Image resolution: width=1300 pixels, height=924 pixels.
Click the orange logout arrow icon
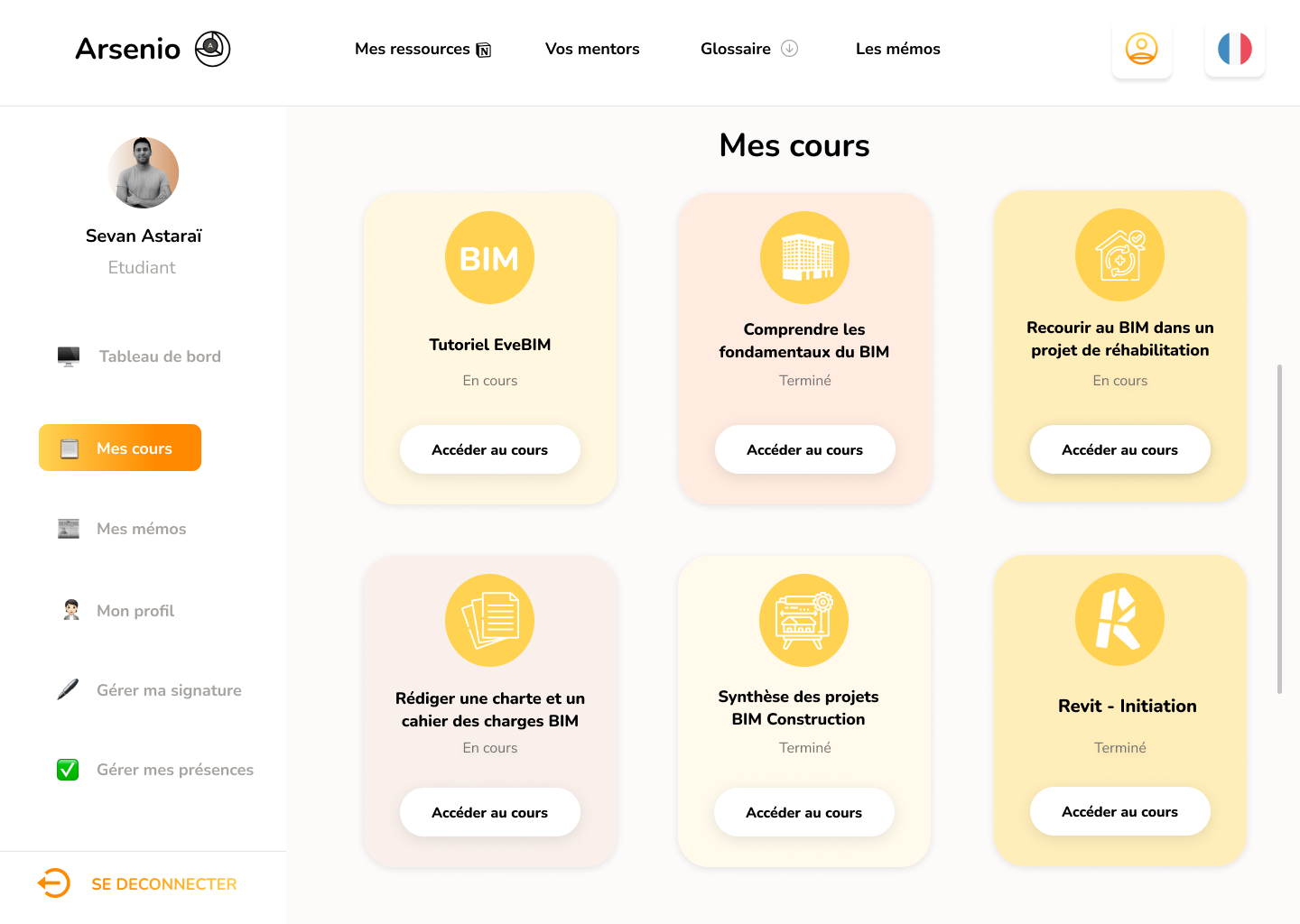pyautogui.click(x=54, y=882)
